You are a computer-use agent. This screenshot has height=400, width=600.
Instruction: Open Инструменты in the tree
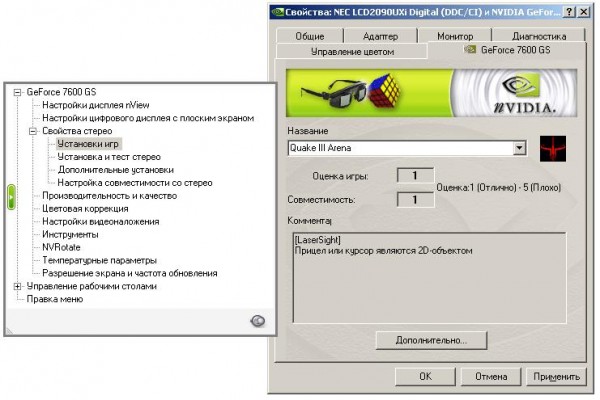(70, 235)
